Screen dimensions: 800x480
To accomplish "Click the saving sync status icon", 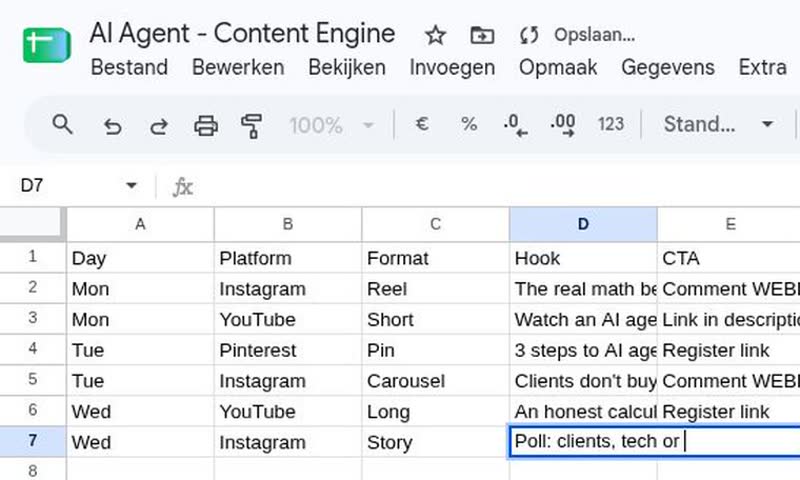I will click(529, 36).
